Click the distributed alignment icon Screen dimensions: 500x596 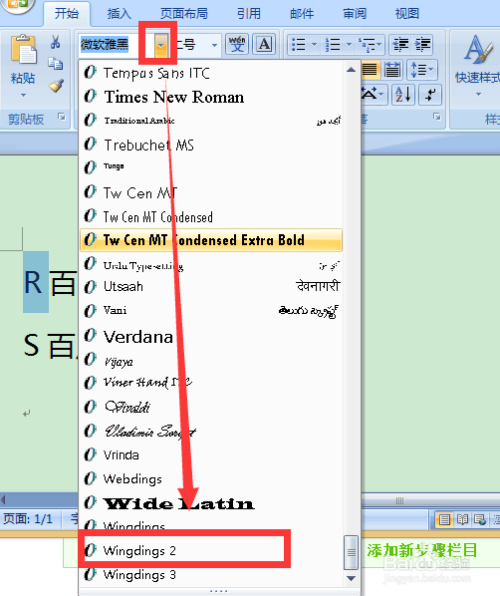392,70
